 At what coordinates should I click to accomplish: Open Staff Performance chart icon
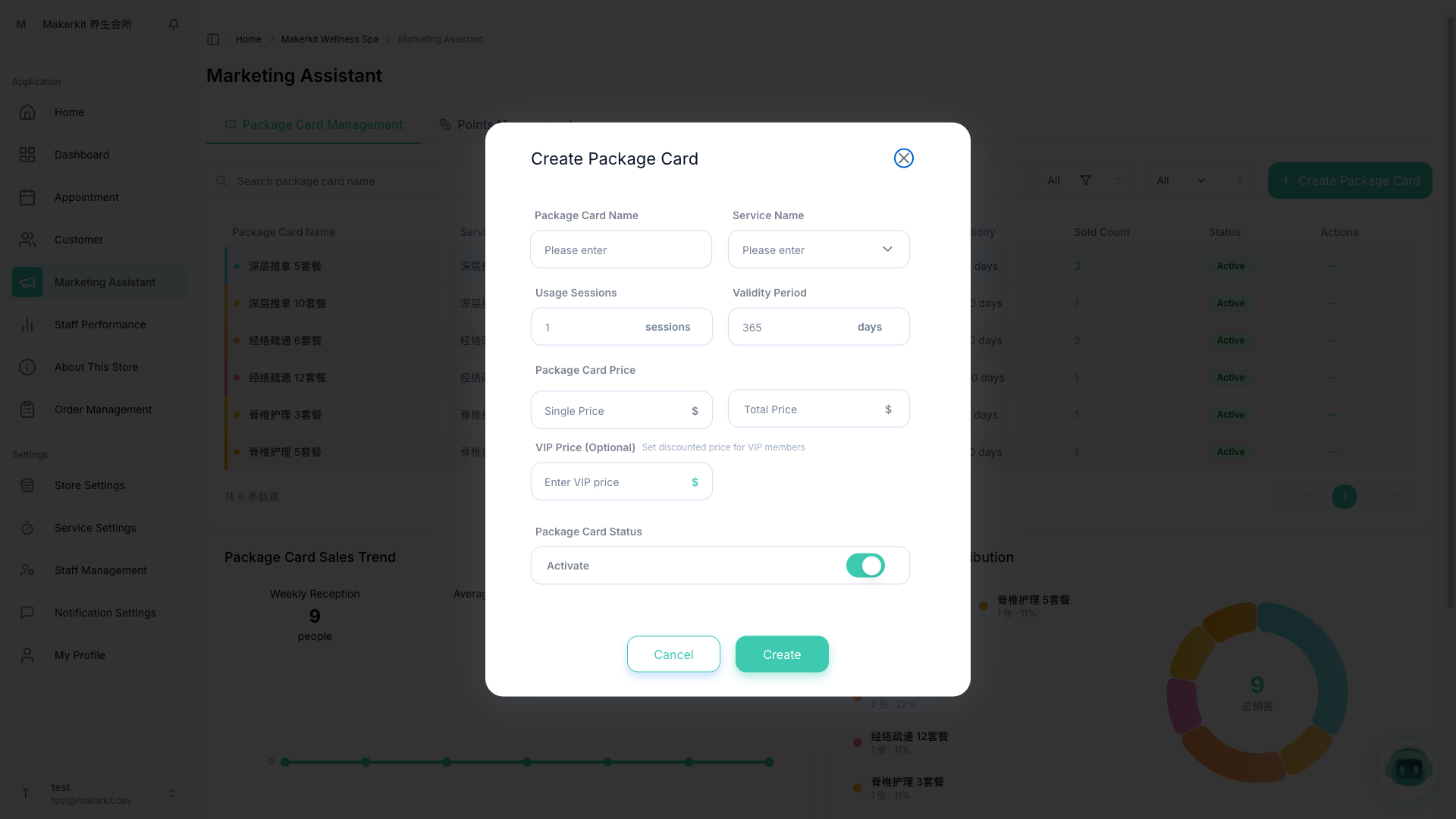point(27,325)
